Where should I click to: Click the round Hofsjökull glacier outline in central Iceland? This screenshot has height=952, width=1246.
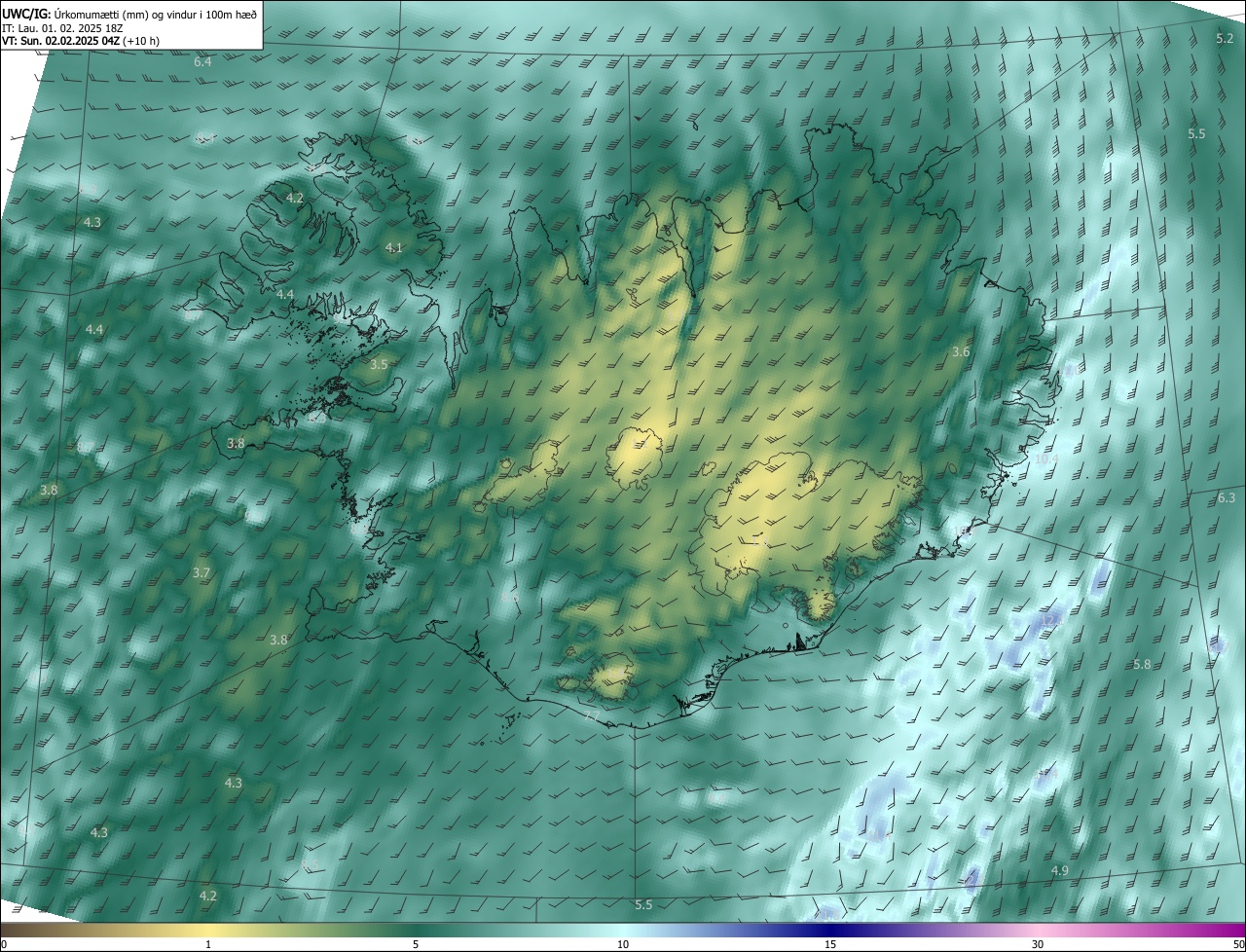coord(636,458)
